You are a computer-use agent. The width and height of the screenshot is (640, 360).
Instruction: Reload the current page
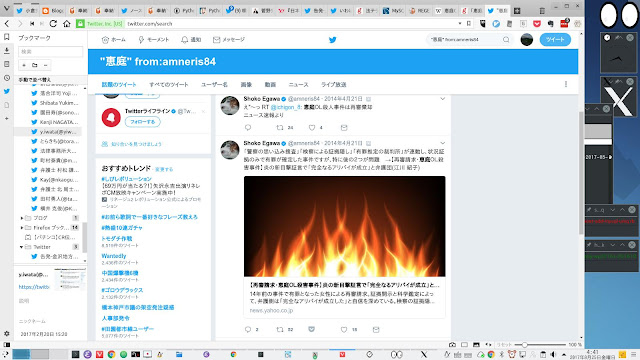coord(53,24)
